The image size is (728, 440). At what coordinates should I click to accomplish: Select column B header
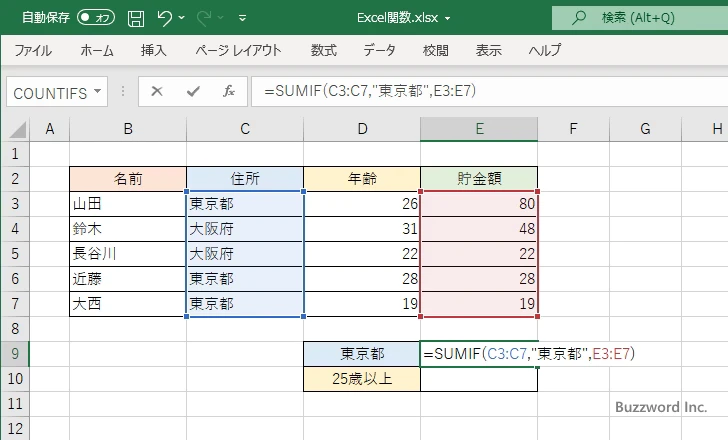(128, 129)
